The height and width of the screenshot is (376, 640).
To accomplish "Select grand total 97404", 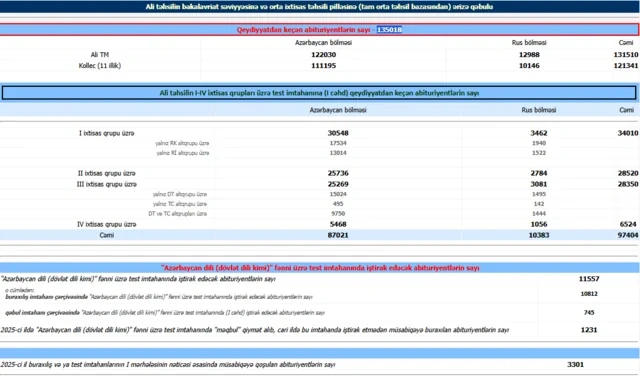I will (x=628, y=235).
